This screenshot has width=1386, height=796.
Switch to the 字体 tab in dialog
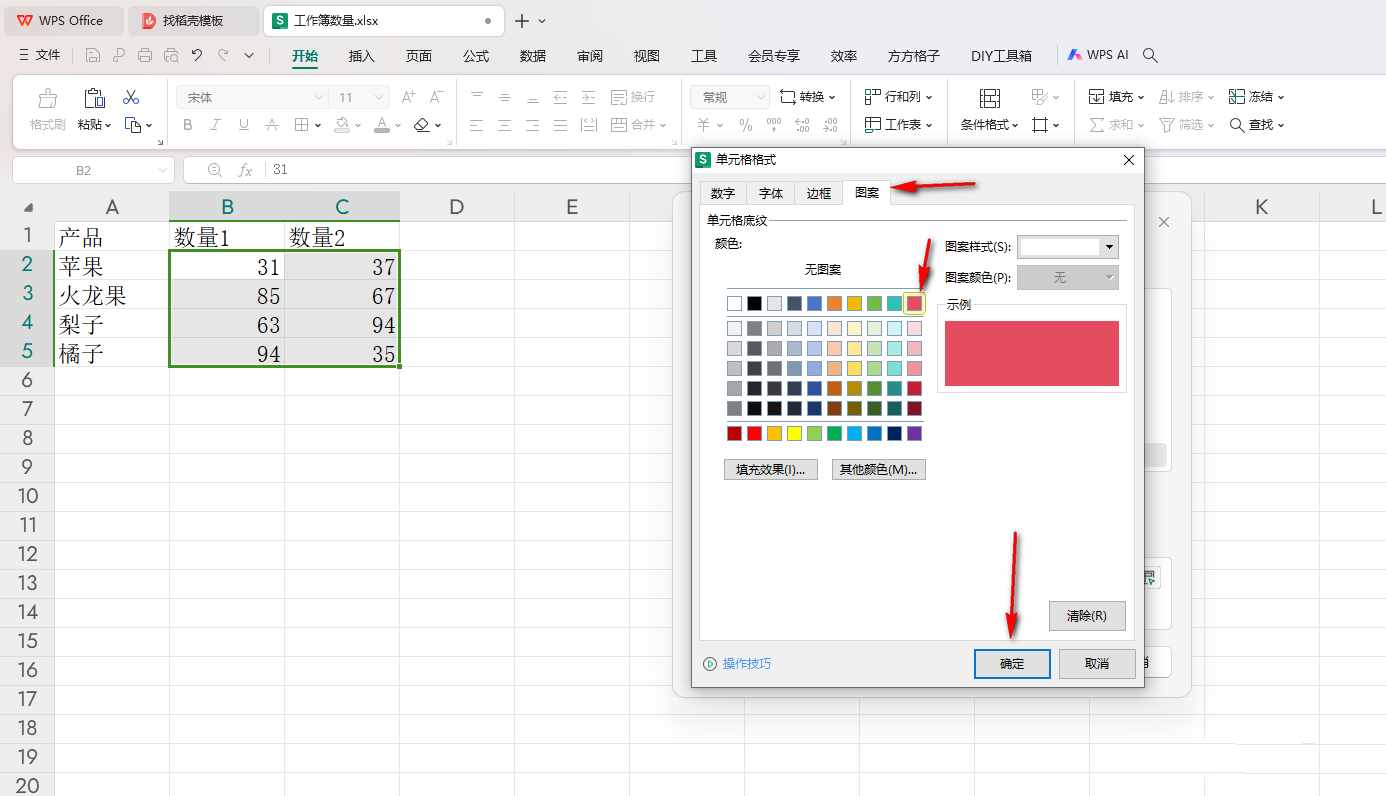pos(770,193)
